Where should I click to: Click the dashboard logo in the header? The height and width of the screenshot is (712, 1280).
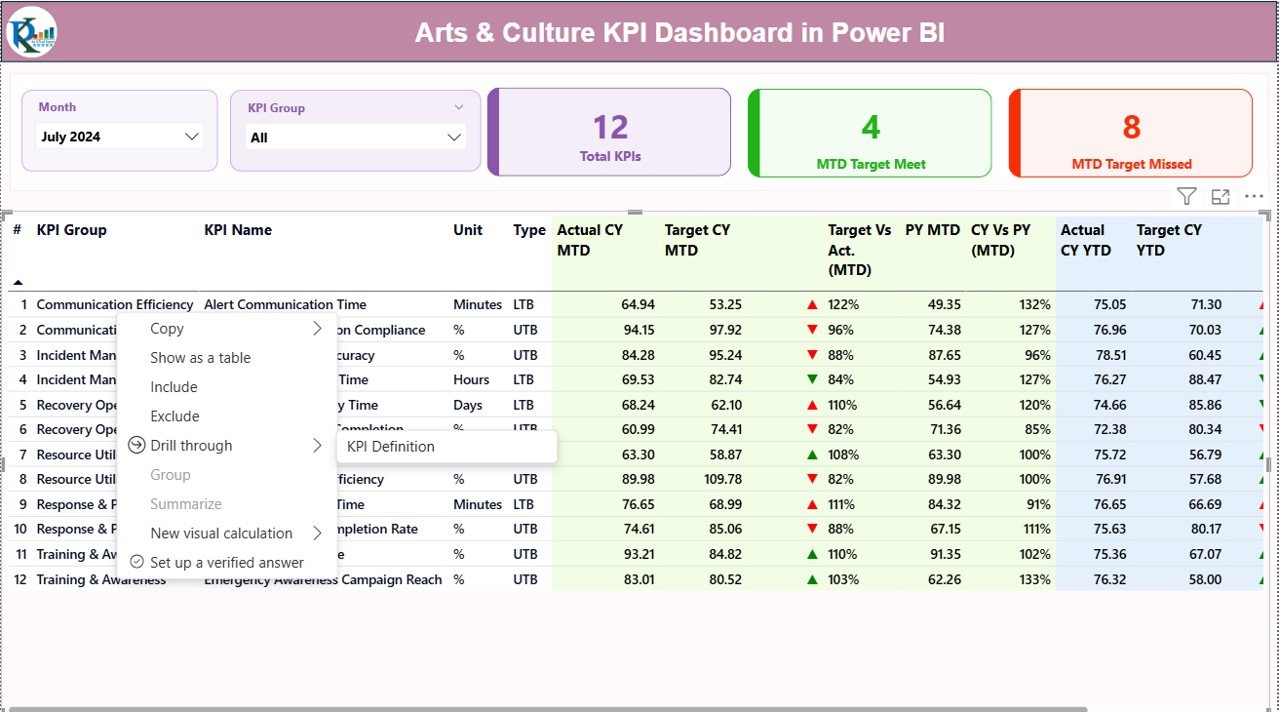coord(32,33)
